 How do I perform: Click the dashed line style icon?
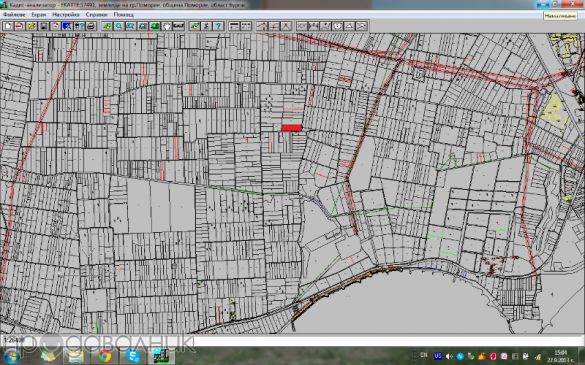pos(246,26)
